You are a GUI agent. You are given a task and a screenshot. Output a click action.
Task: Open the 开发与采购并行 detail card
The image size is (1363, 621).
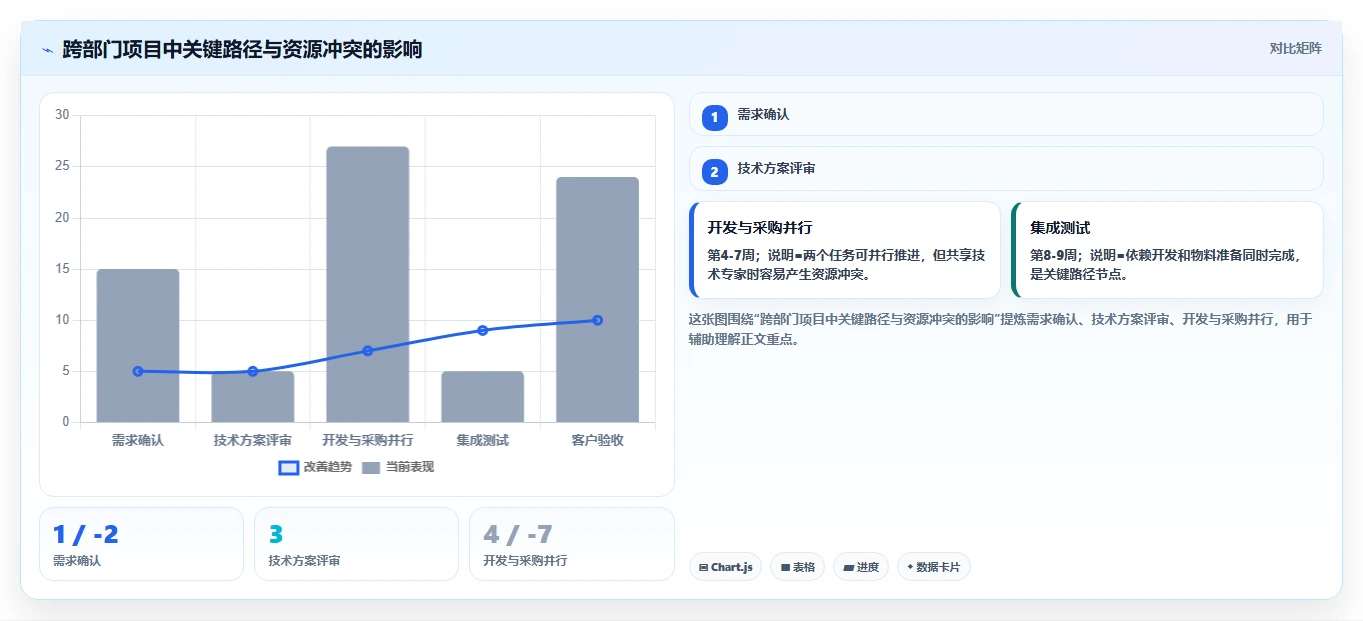pos(845,250)
